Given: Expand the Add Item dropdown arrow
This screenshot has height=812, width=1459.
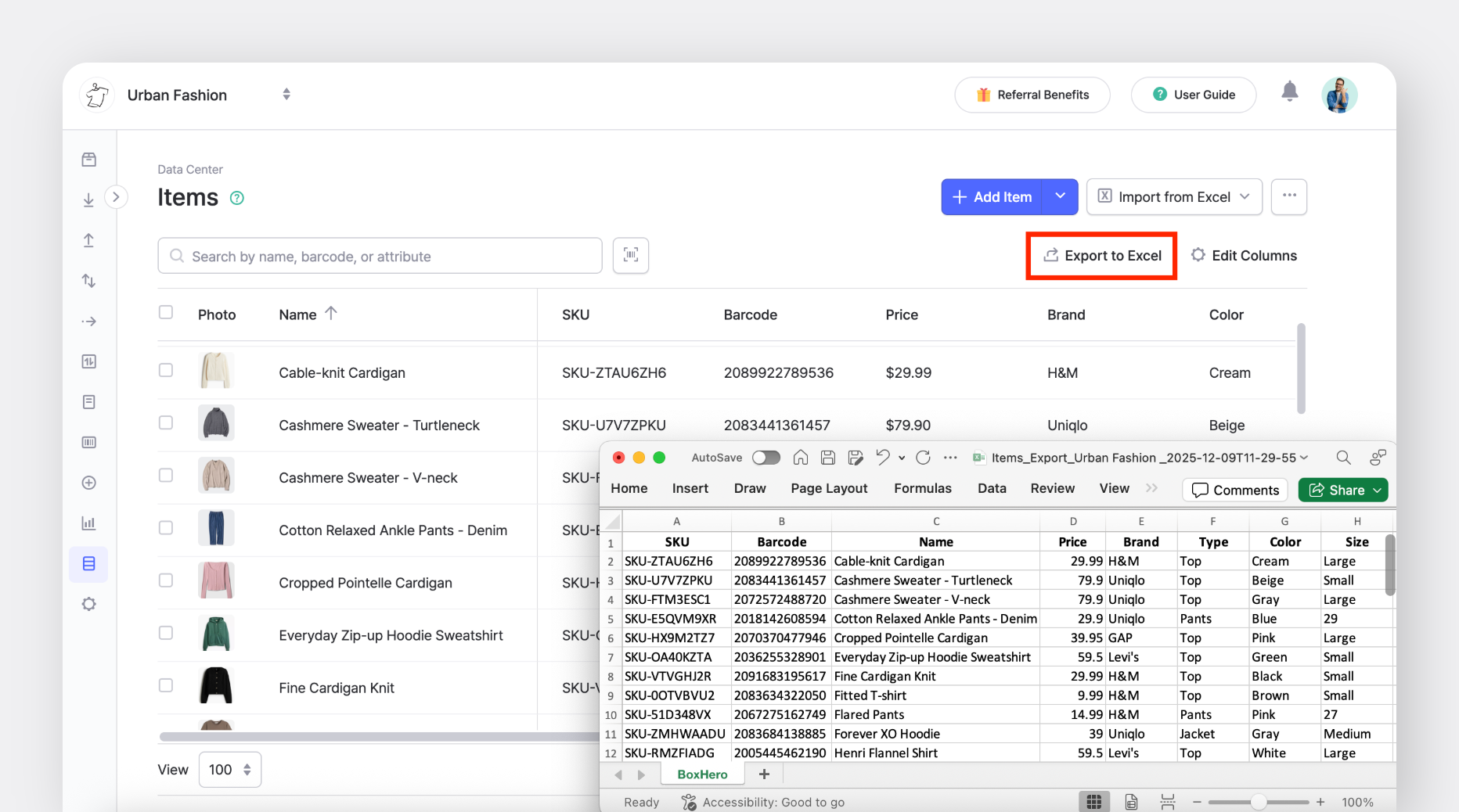Looking at the screenshot, I should coord(1060,196).
